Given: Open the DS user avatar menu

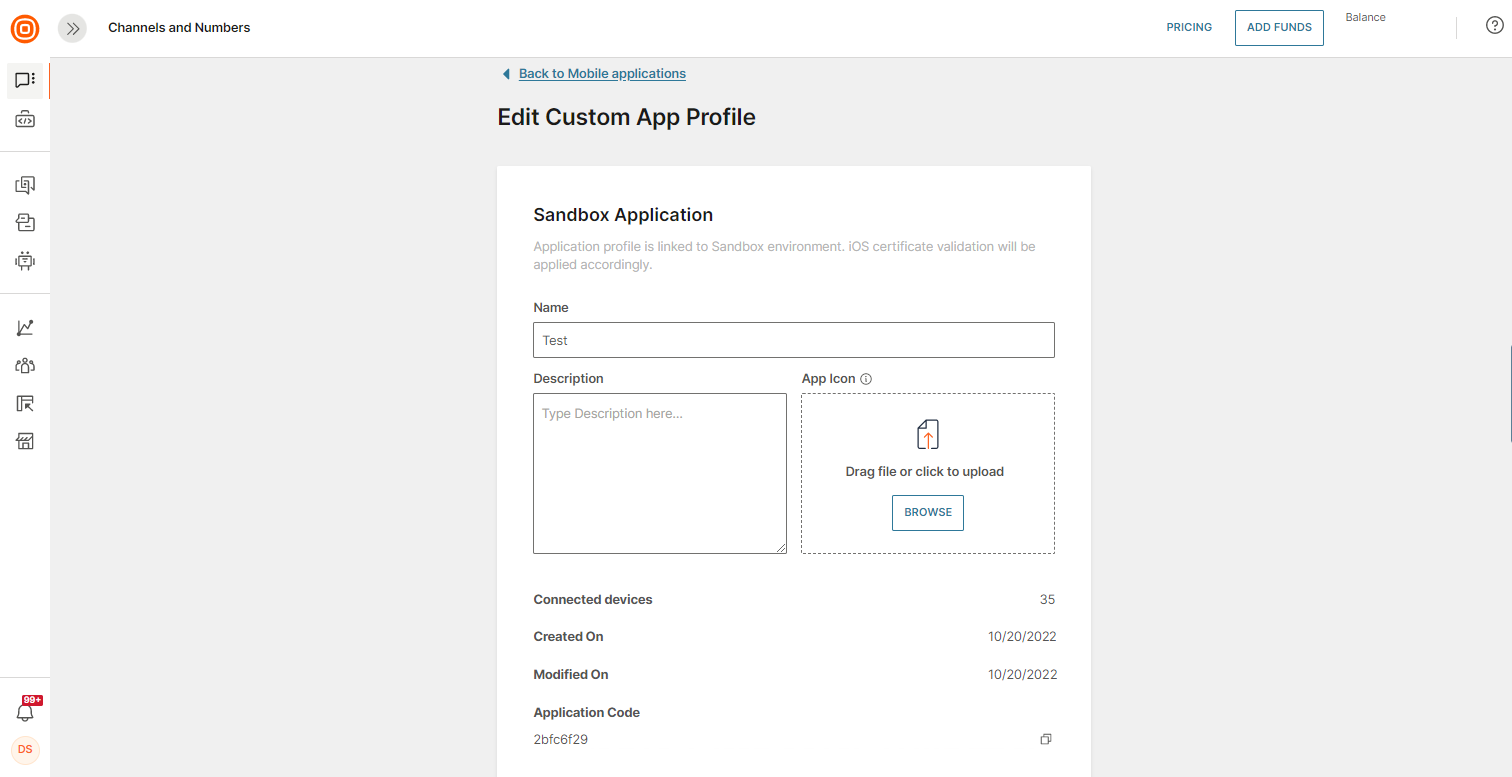Looking at the screenshot, I should [x=25, y=750].
